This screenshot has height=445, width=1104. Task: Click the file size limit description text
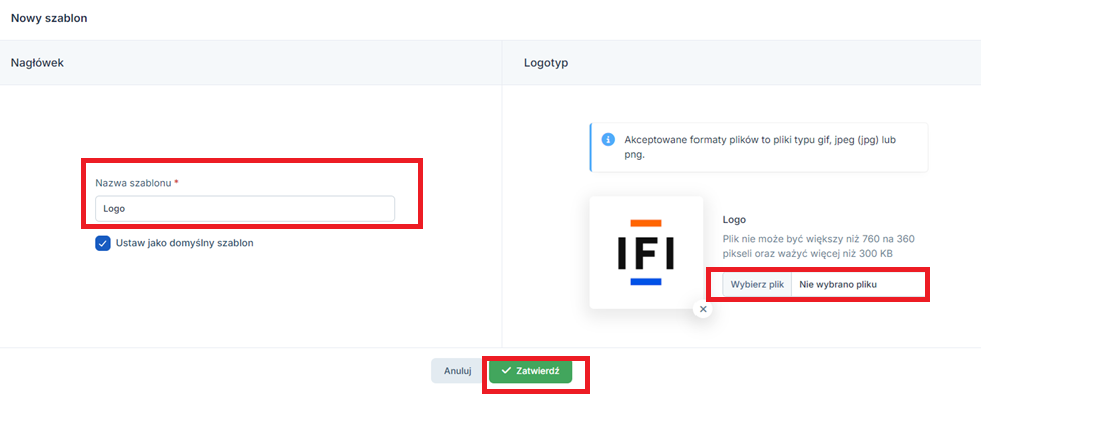[x=818, y=246]
